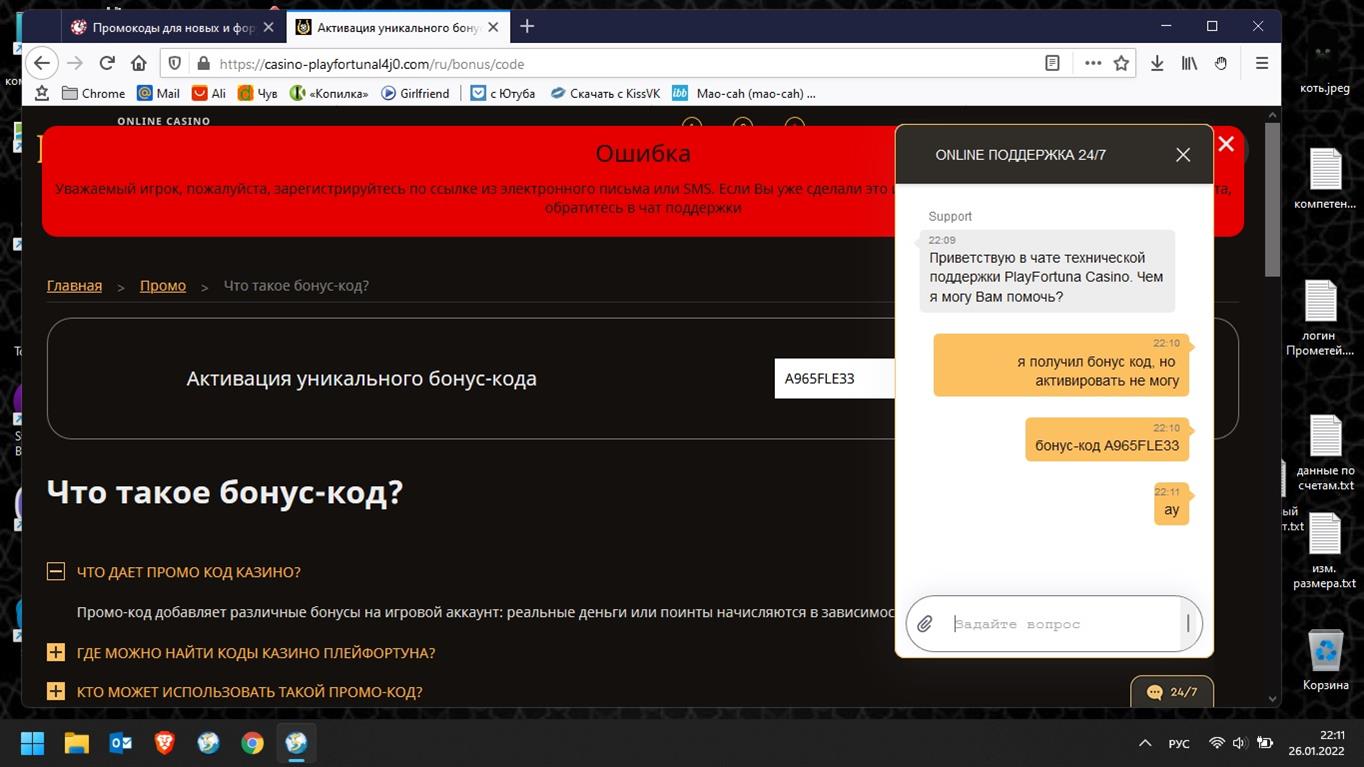Open the Mao-cah bookmark
The image size is (1364, 767).
[x=744, y=93]
